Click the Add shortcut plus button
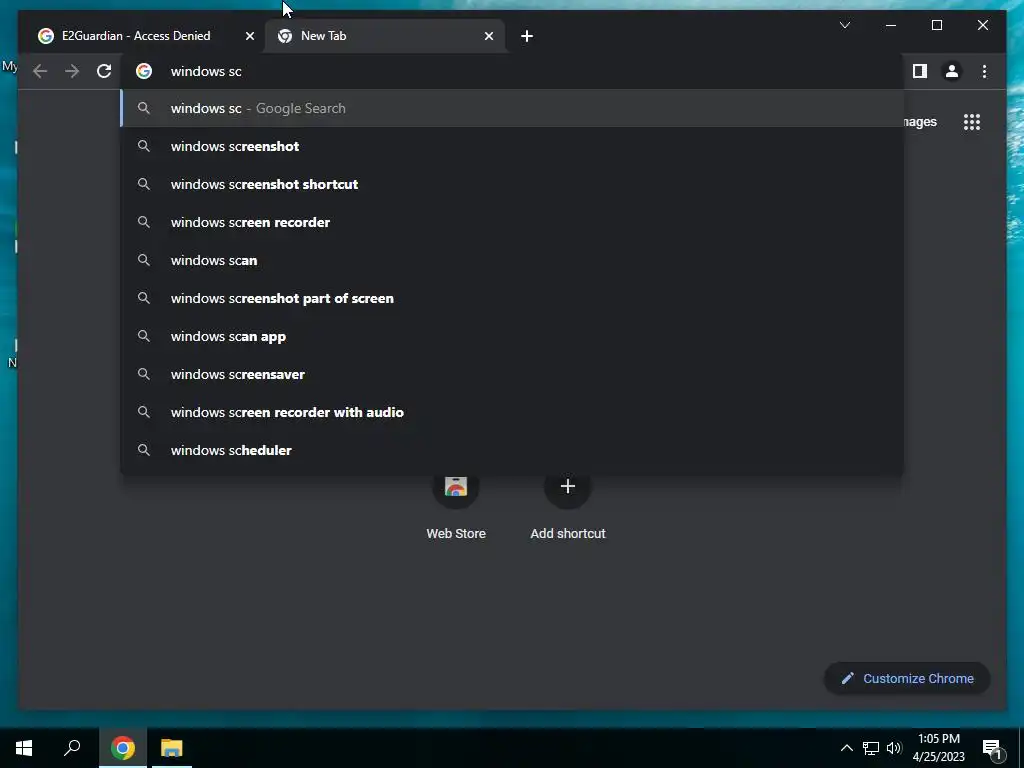 click(x=568, y=486)
